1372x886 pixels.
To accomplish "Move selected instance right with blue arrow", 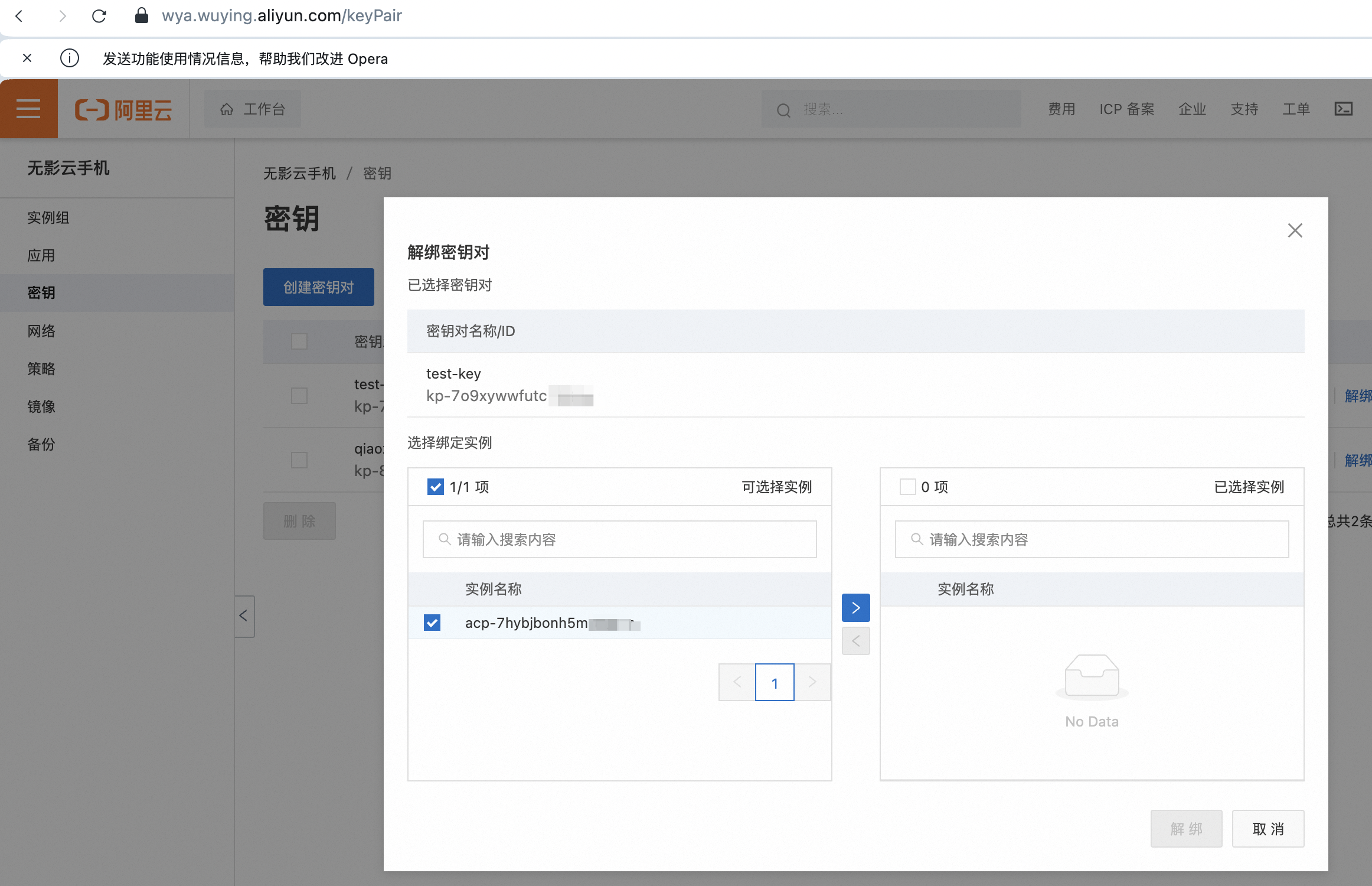I will pos(855,608).
